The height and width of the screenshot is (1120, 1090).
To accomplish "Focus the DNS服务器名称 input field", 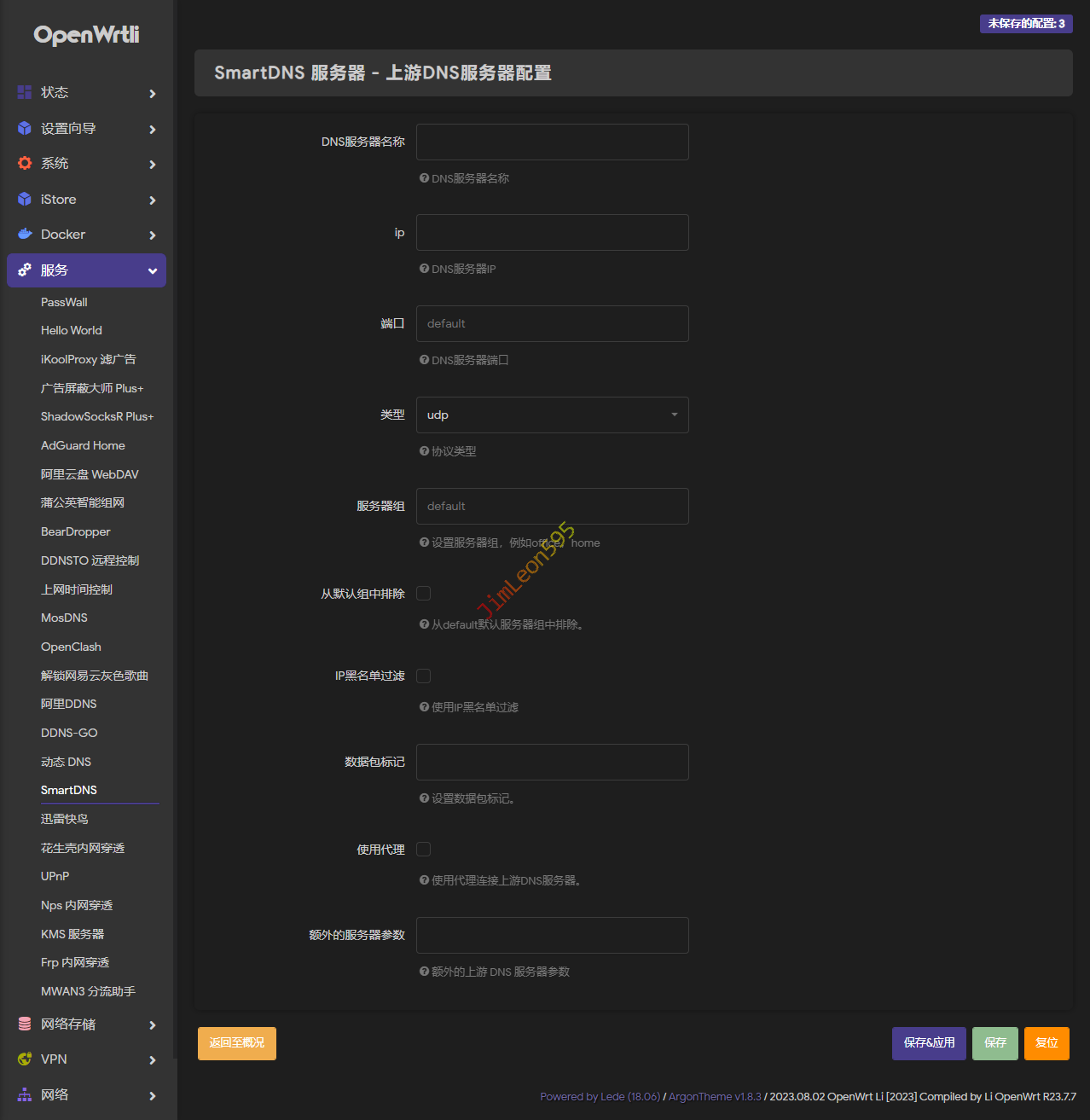I will pos(552,142).
